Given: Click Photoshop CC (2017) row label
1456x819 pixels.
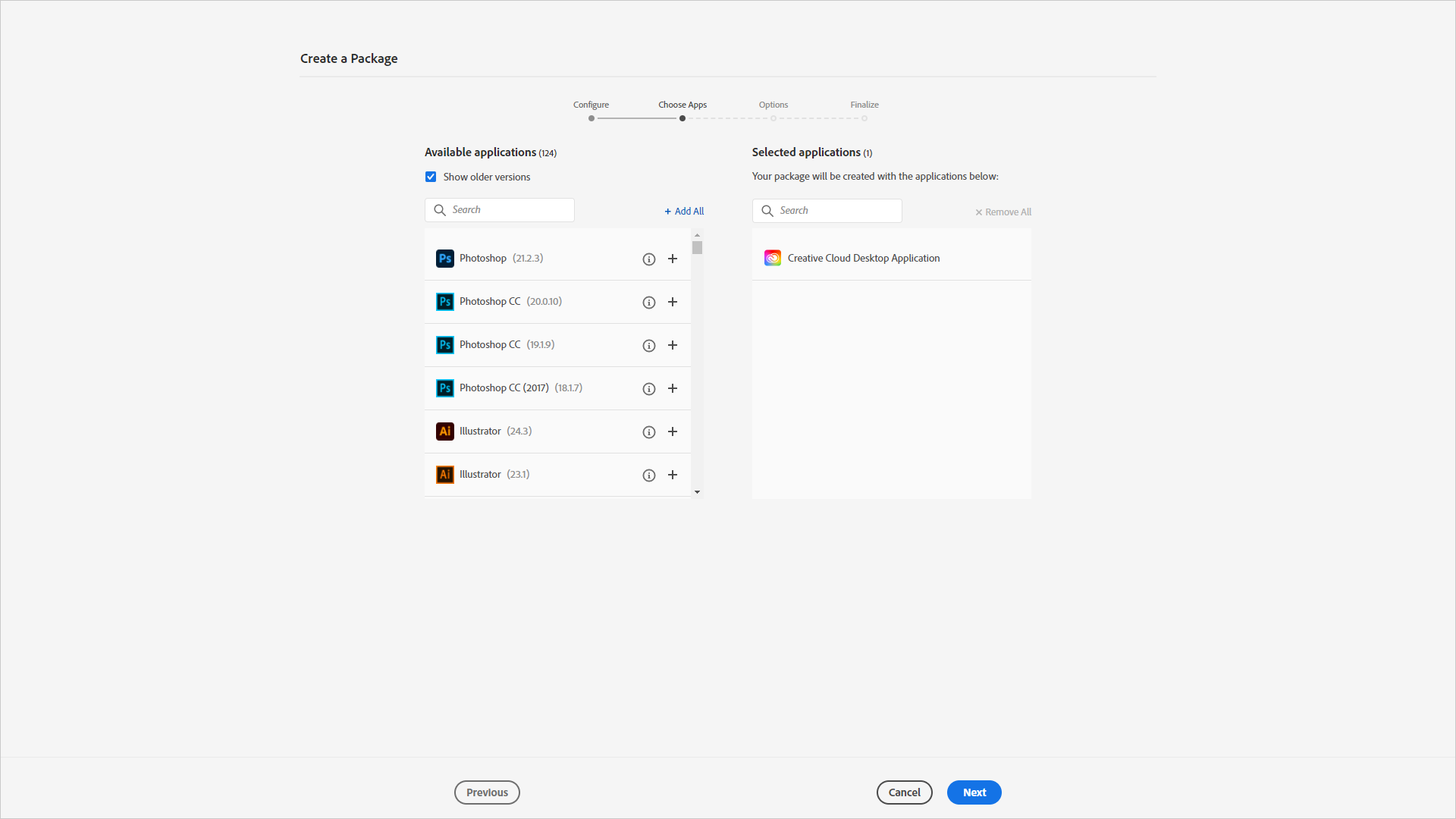Looking at the screenshot, I should point(504,388).
